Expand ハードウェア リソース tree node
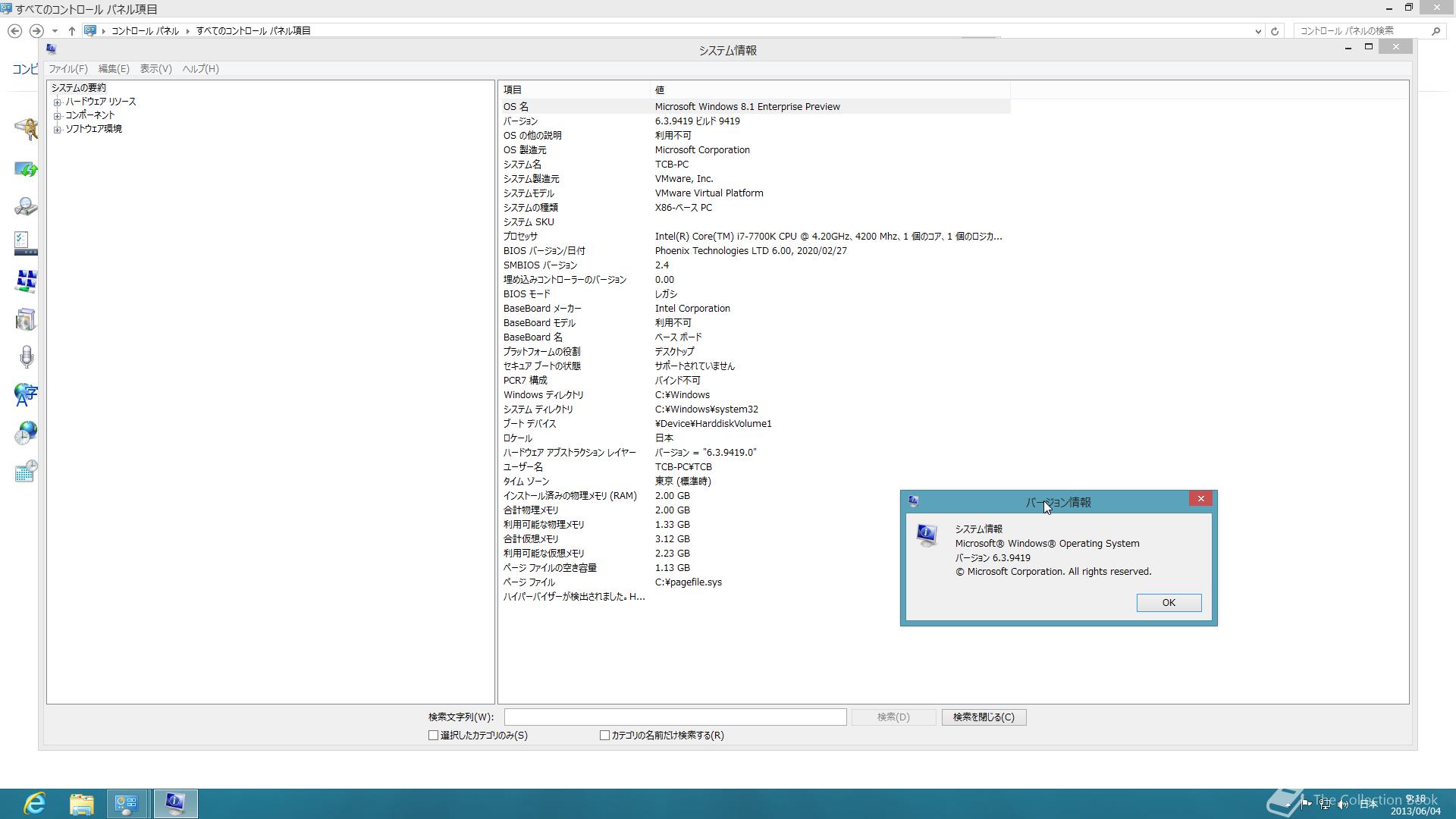The height and width of the screenshot is (819, 1456). 57,102
